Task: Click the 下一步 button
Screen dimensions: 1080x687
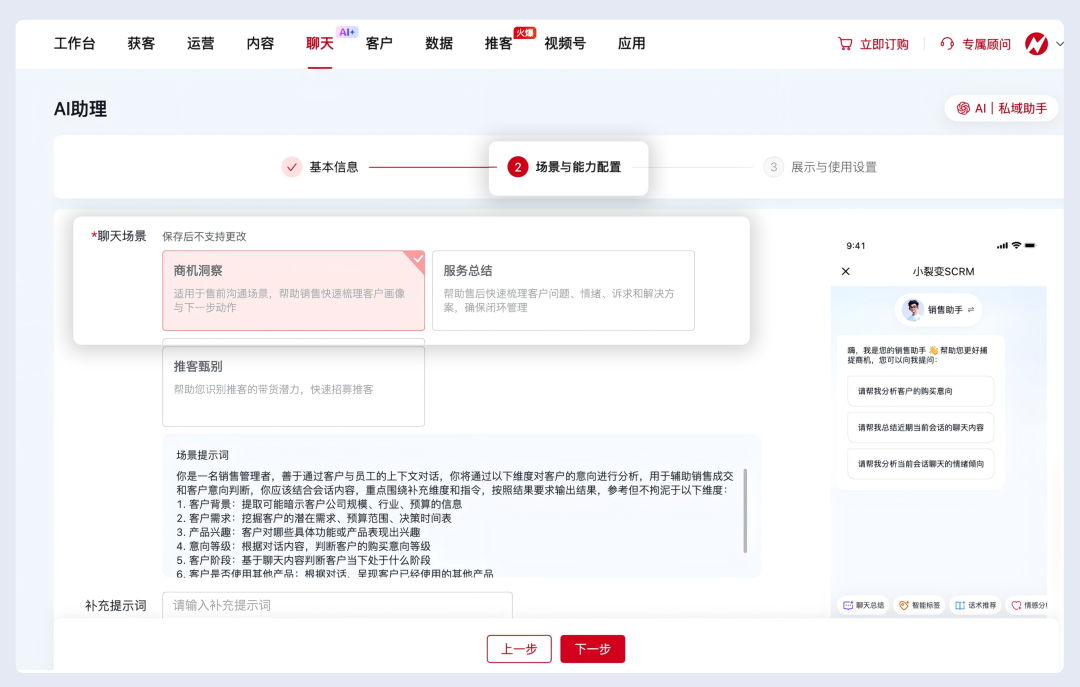Action: tap(594, 648)
